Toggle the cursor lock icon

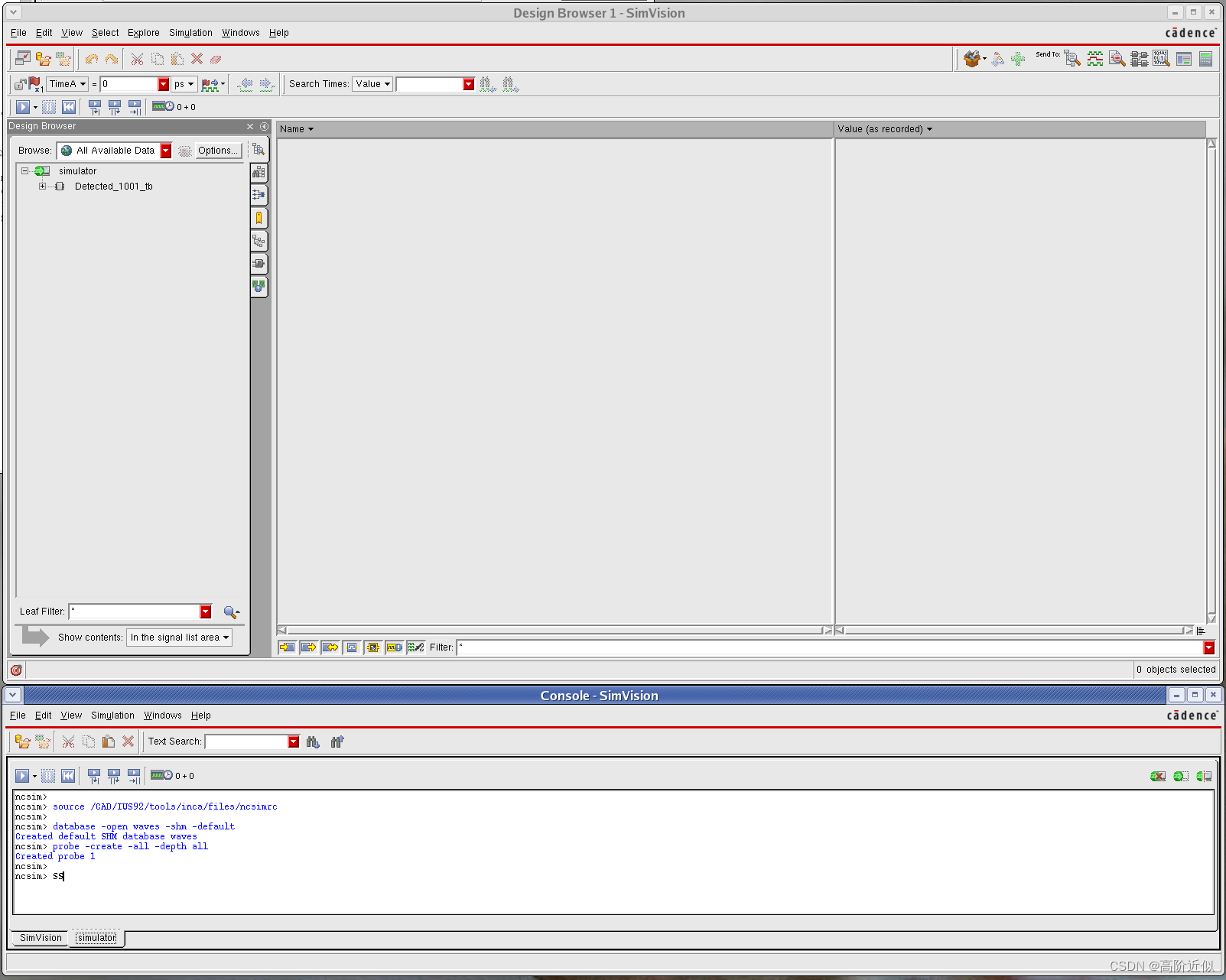tap(20, 84)
